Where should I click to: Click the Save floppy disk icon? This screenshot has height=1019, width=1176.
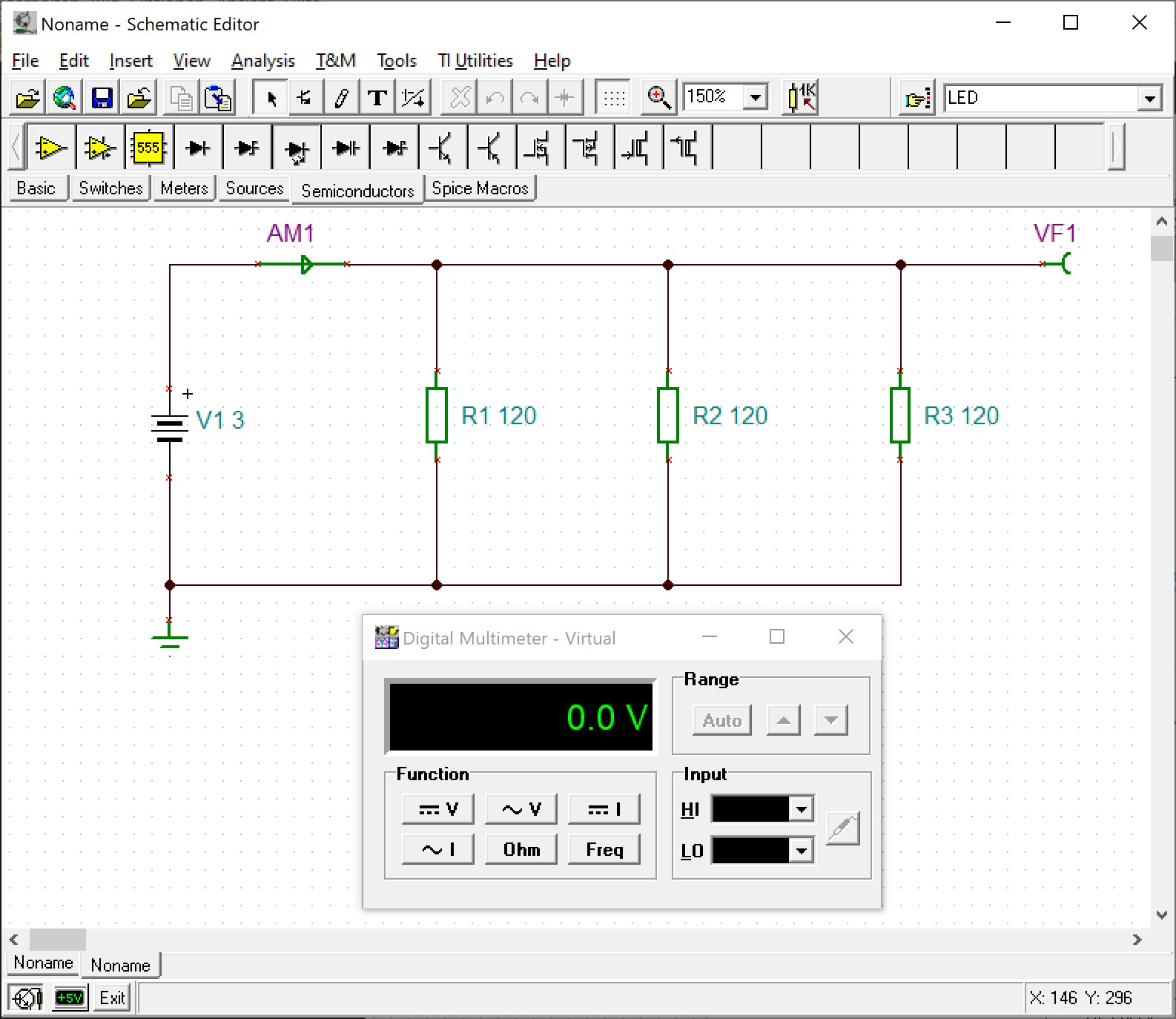click(x=102, y=98)
